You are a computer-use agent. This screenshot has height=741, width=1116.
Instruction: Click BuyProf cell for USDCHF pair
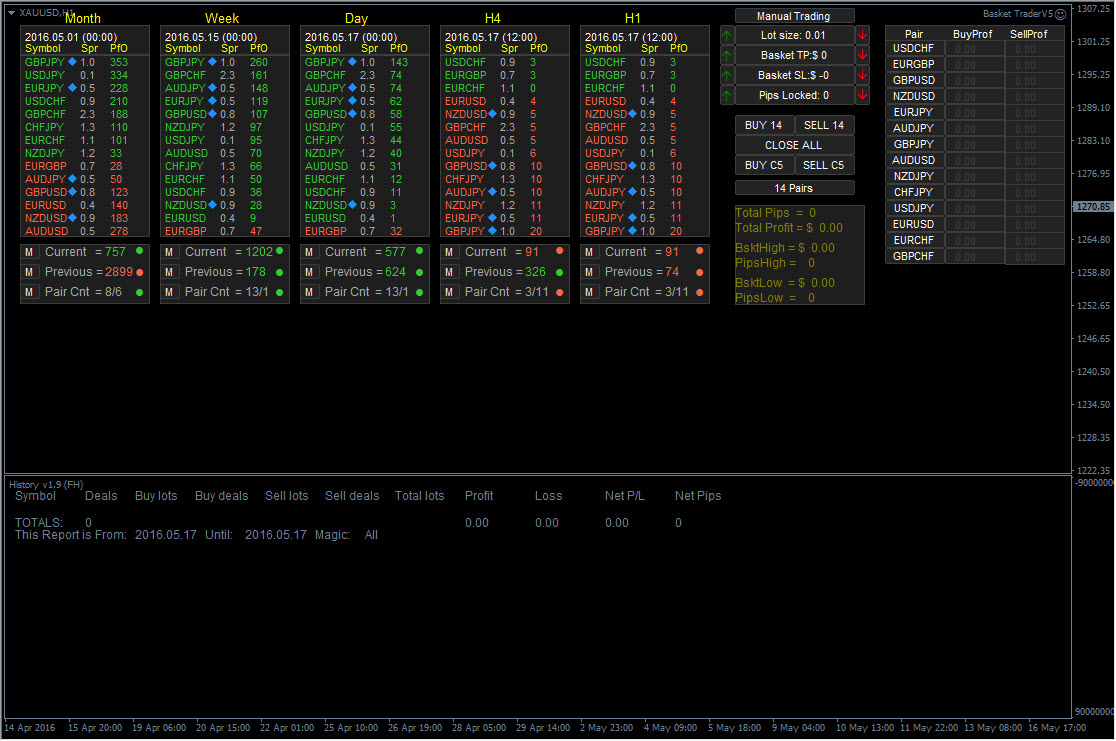point(975,48)
